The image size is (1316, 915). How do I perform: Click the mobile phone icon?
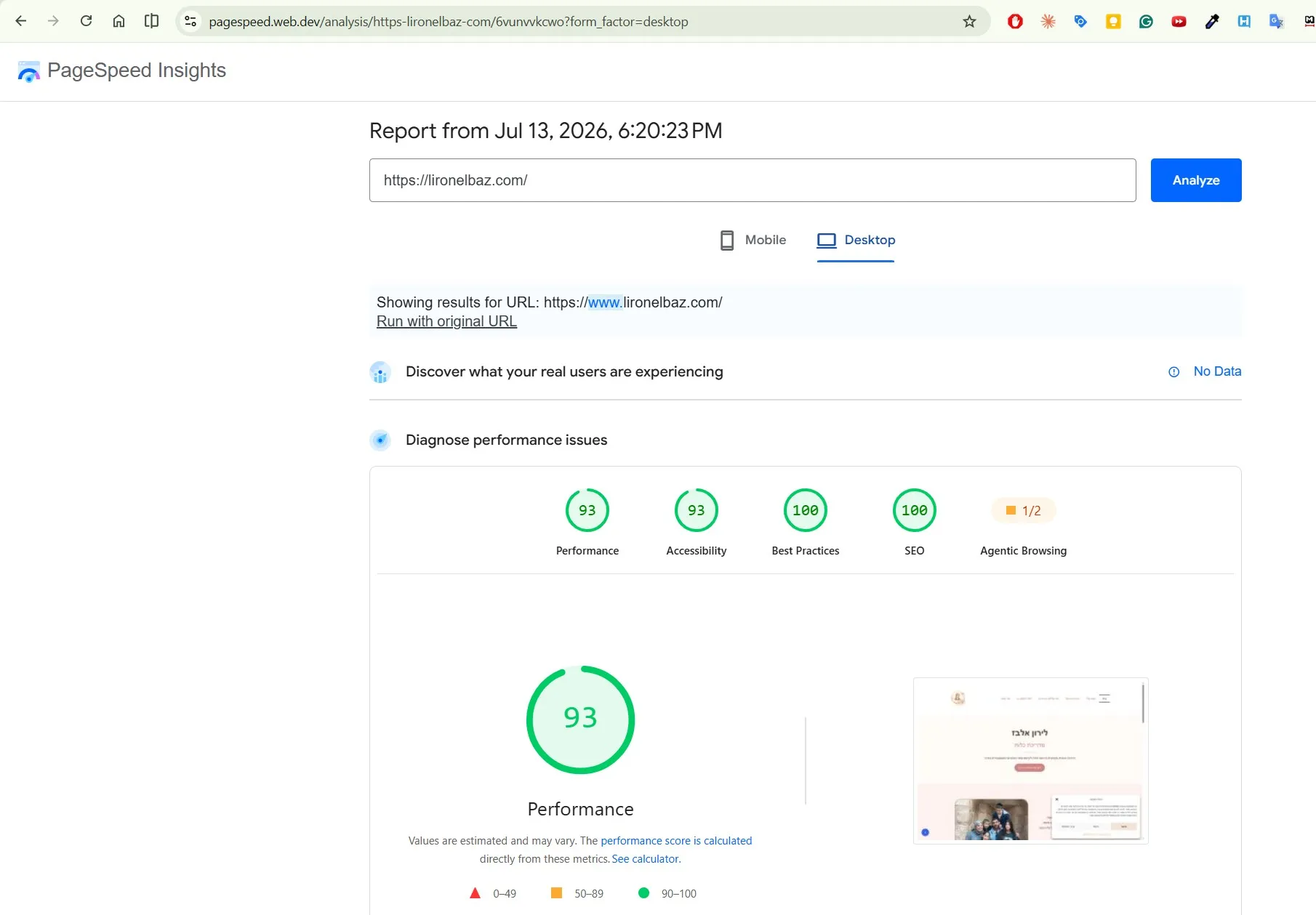[x=726, y=240]
